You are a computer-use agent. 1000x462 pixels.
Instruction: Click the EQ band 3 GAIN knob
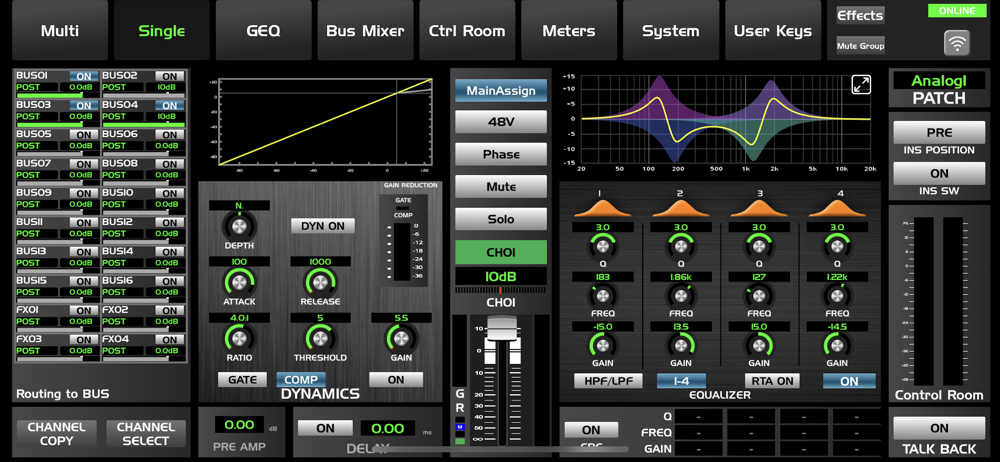[759, 345]
